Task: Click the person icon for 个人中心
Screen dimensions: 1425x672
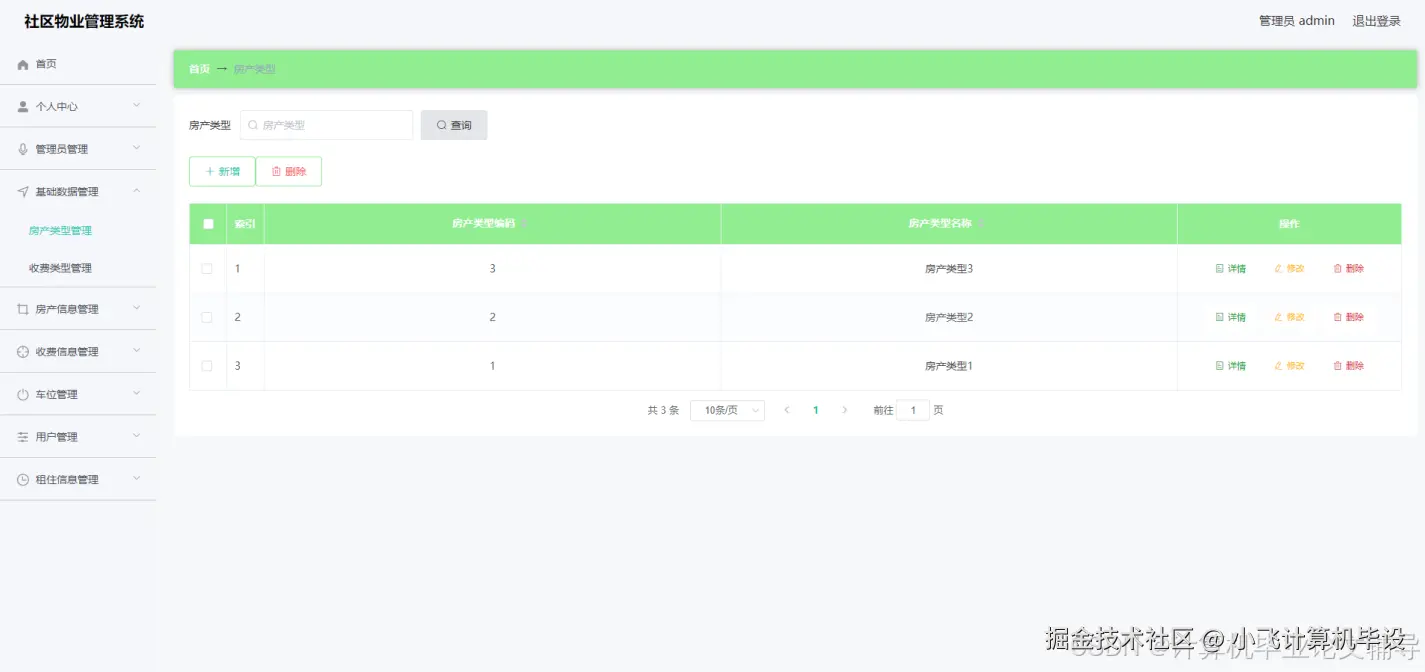Action: pos(23,106)
